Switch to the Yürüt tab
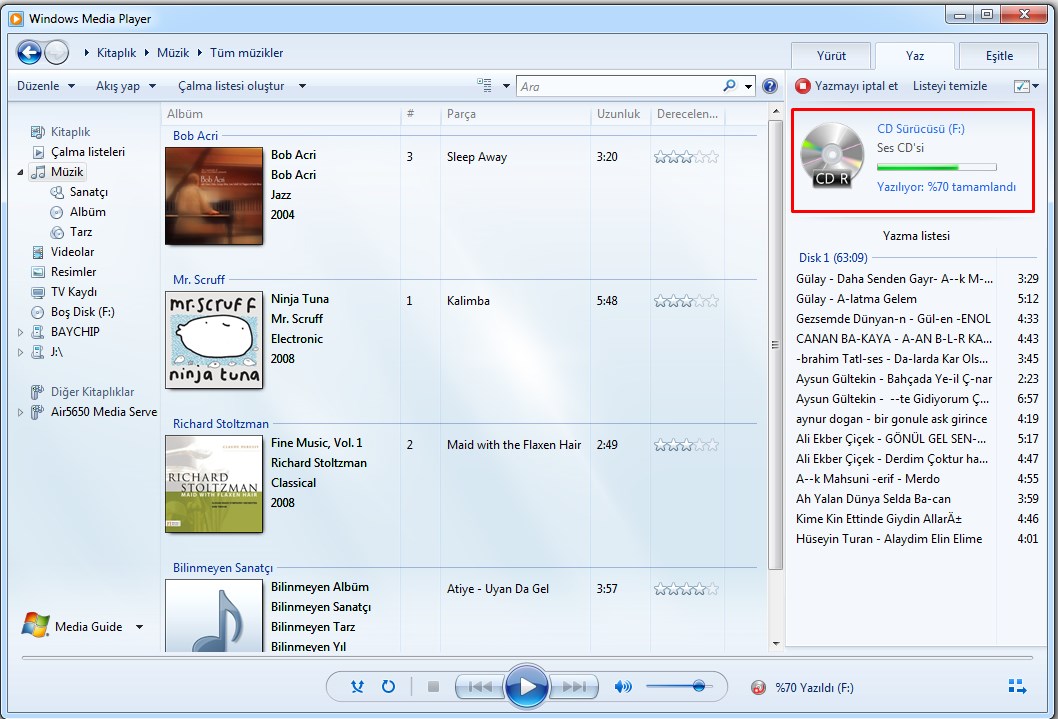 (x=831, y=56)
